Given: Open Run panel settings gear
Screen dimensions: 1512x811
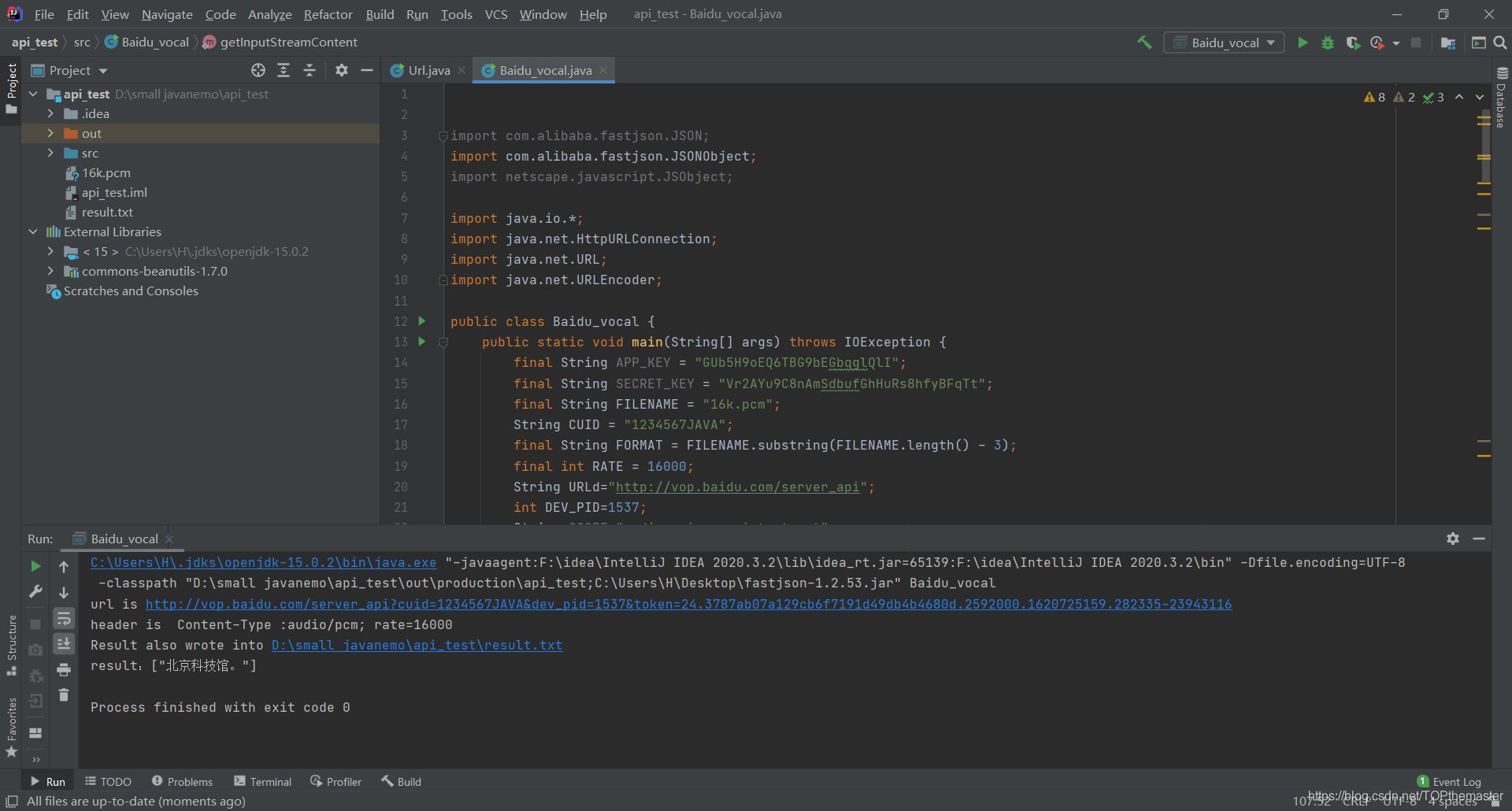Looking at the screenshot, I should [x=1453, y=539].
